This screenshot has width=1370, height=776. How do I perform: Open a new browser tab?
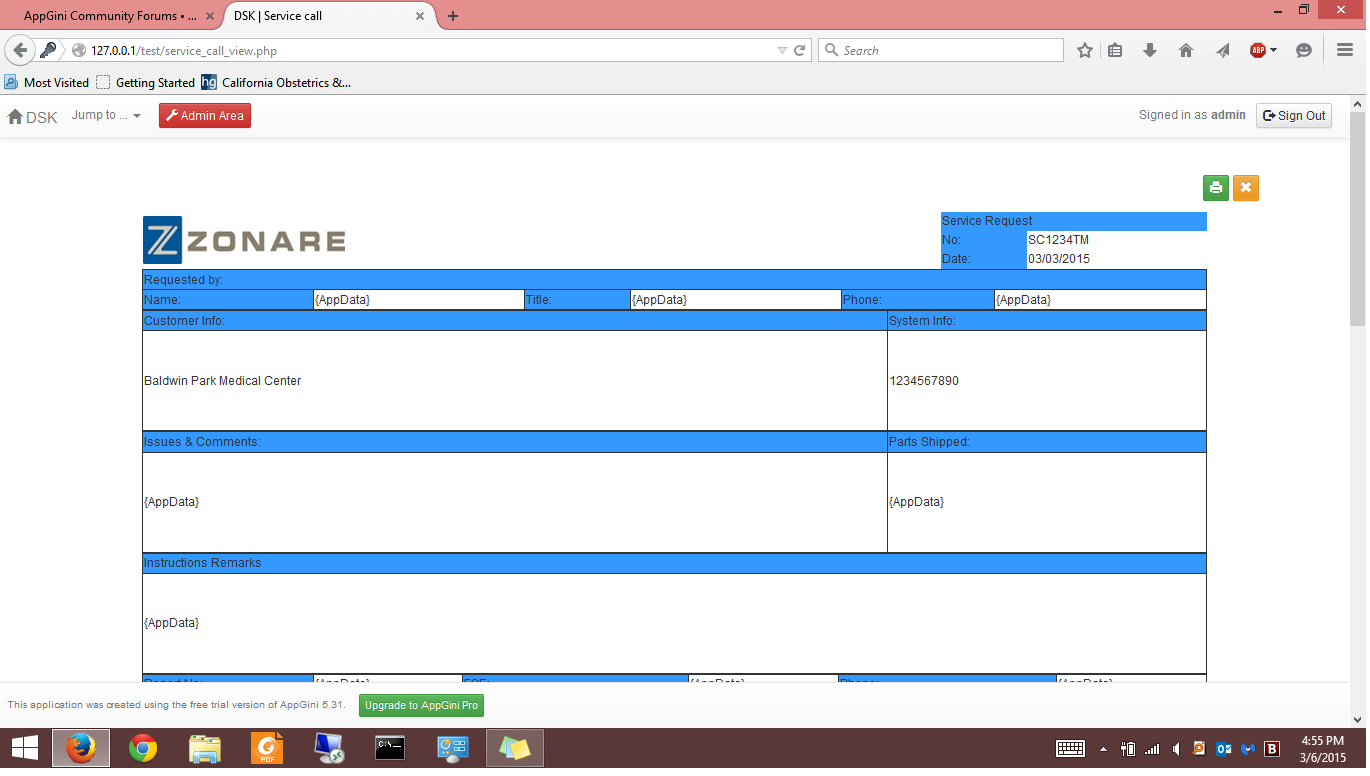(453, 16)
